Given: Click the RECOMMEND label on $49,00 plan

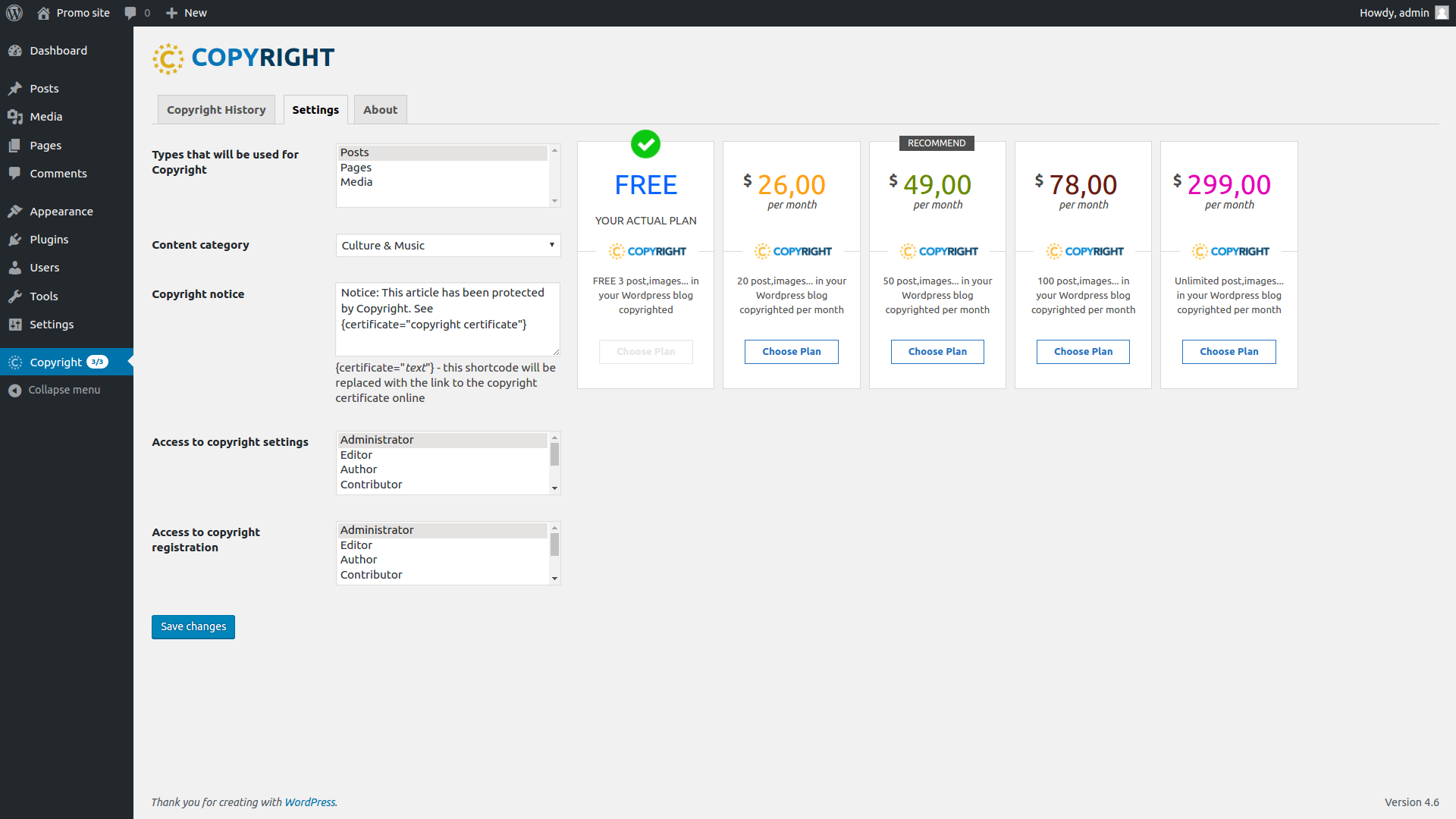Looking at the screenshot, I should pyautogui.click(x=937, y=143).
